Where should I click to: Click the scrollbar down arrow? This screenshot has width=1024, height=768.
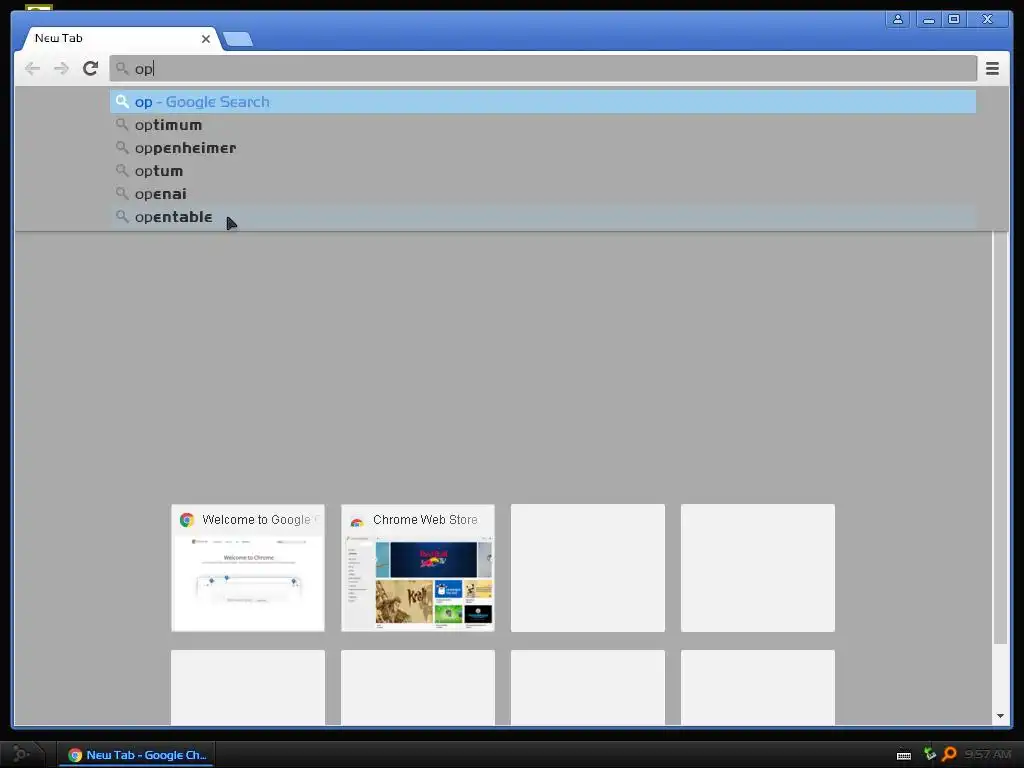tap(1000, 716)
